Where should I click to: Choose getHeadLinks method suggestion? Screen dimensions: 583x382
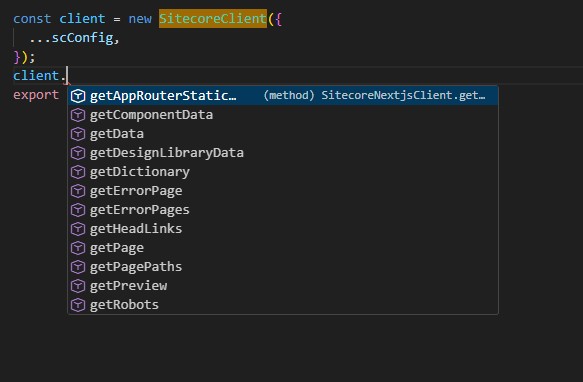click(x=283, y=228)
